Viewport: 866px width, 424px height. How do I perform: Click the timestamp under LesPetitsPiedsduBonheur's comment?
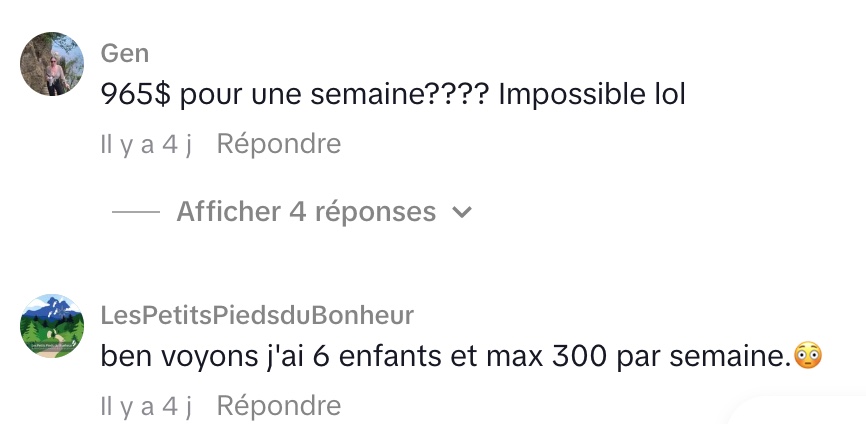(145, 405)
